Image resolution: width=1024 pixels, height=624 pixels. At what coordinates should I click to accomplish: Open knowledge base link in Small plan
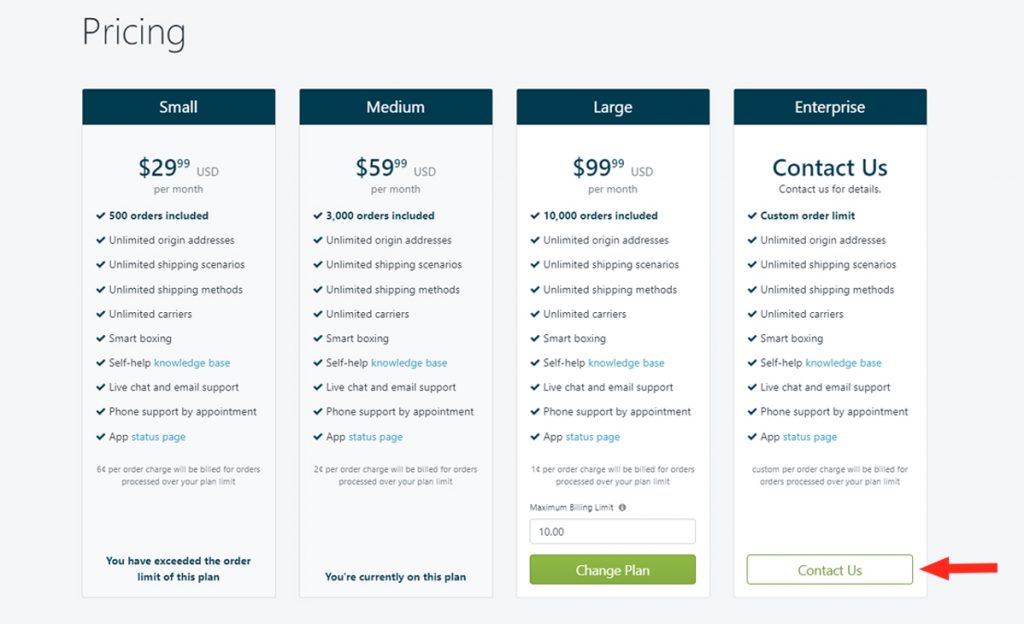(192, 363)
